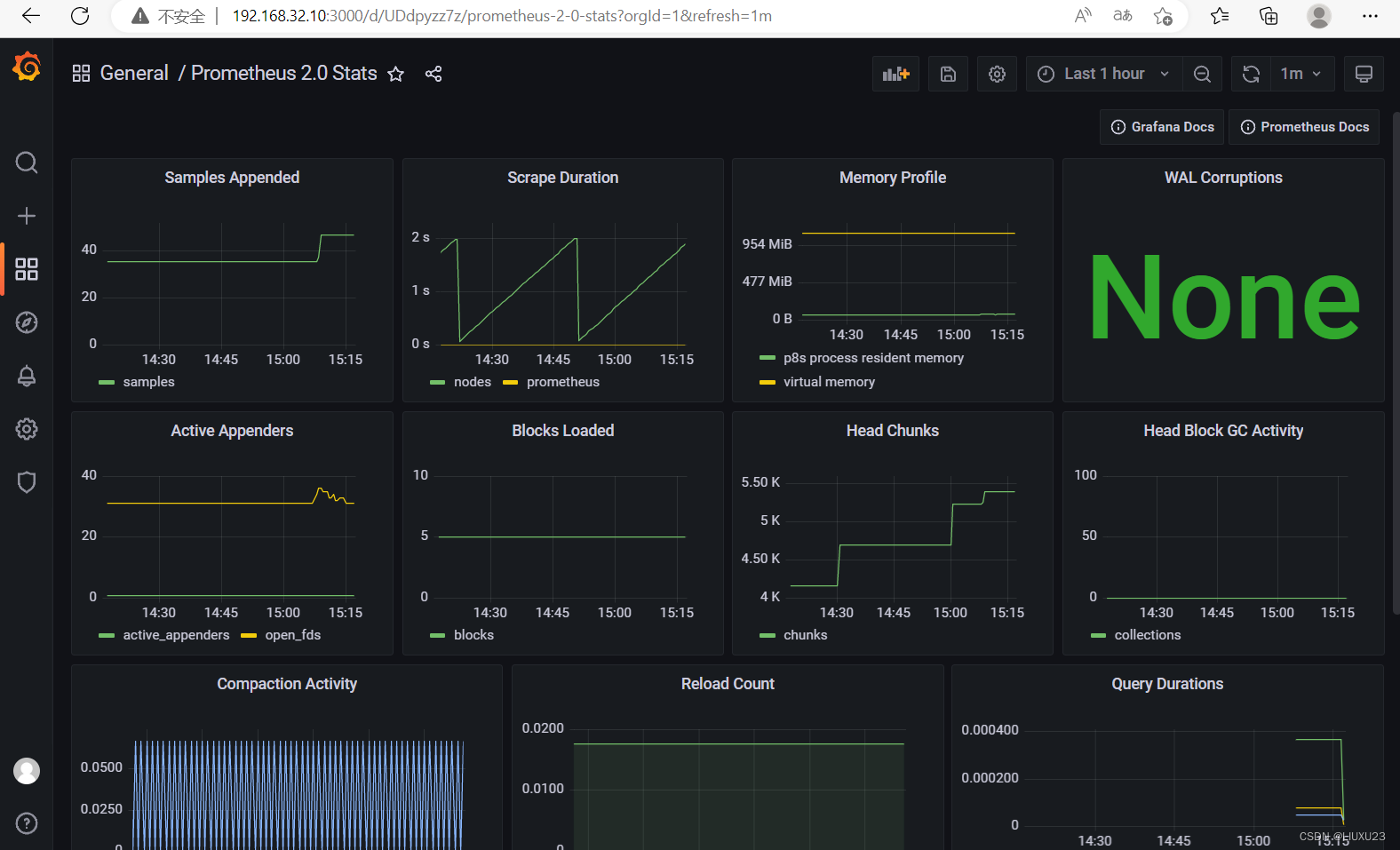The height and width of the screenshot is (850, 1400).
Task: Open Reload Count panel title menu
Action: 728,684
